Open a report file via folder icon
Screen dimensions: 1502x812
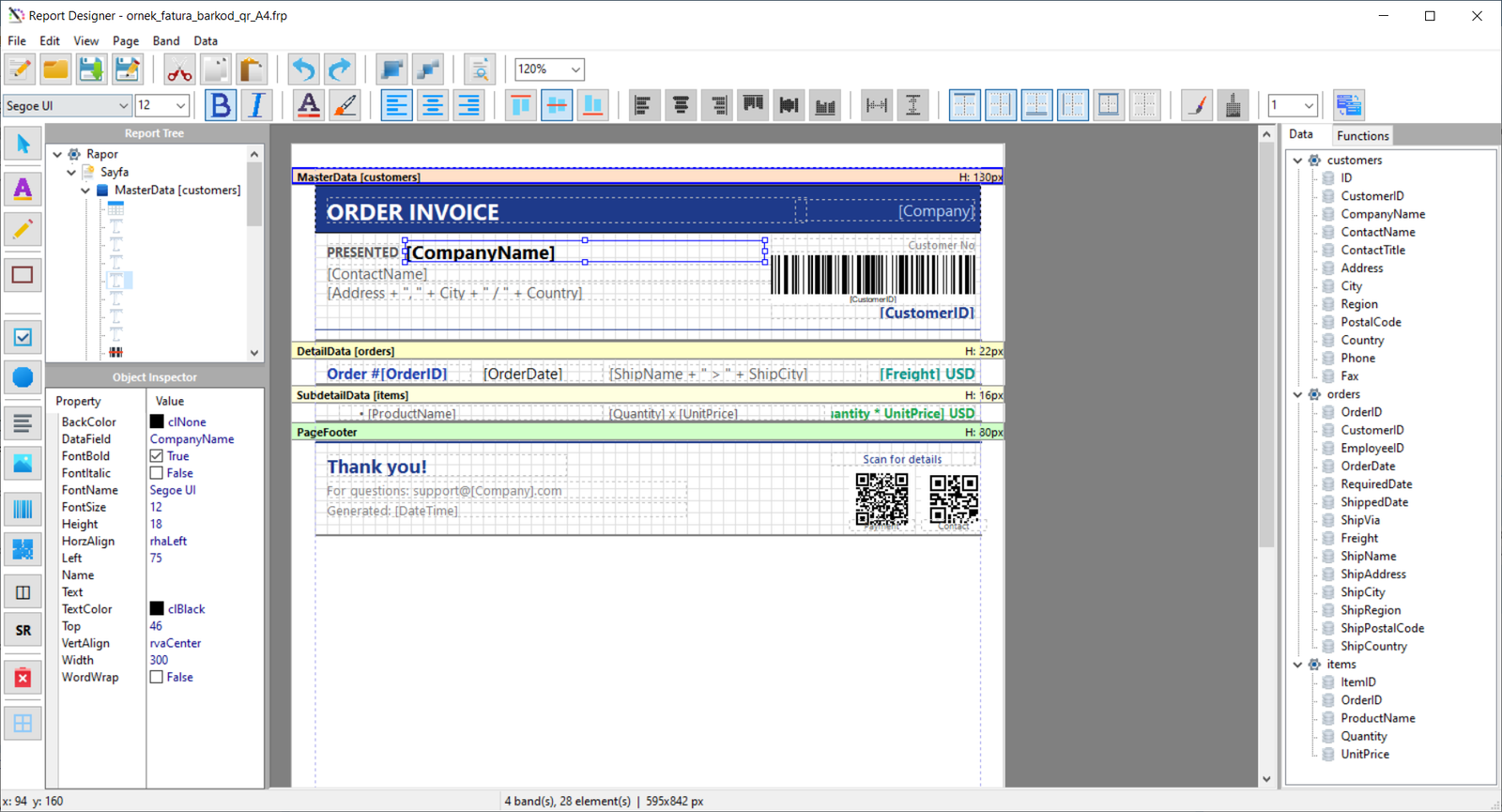[55, 69]
